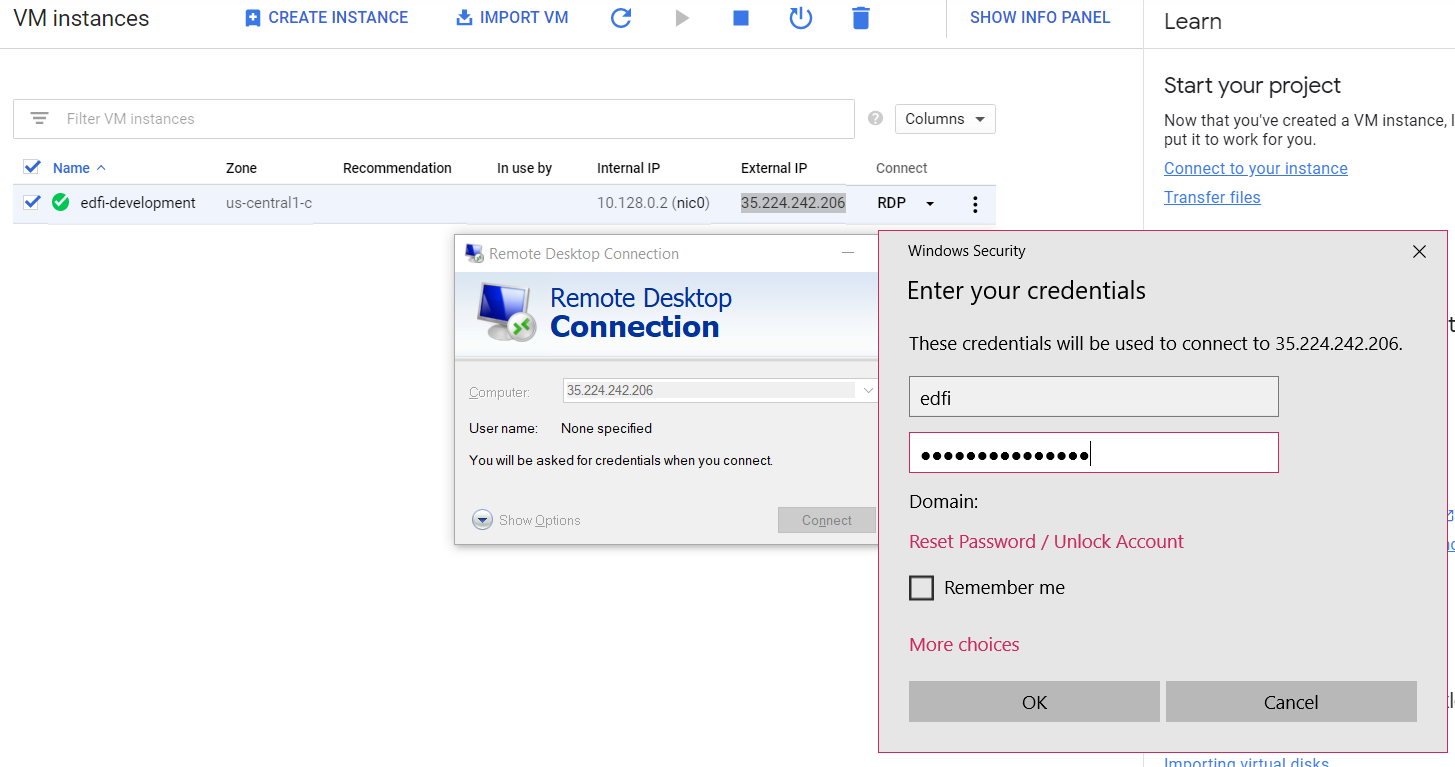1455x767 pixels.
Task: Minimize the Remote Desktop Connection window
Action: [848, 253]
